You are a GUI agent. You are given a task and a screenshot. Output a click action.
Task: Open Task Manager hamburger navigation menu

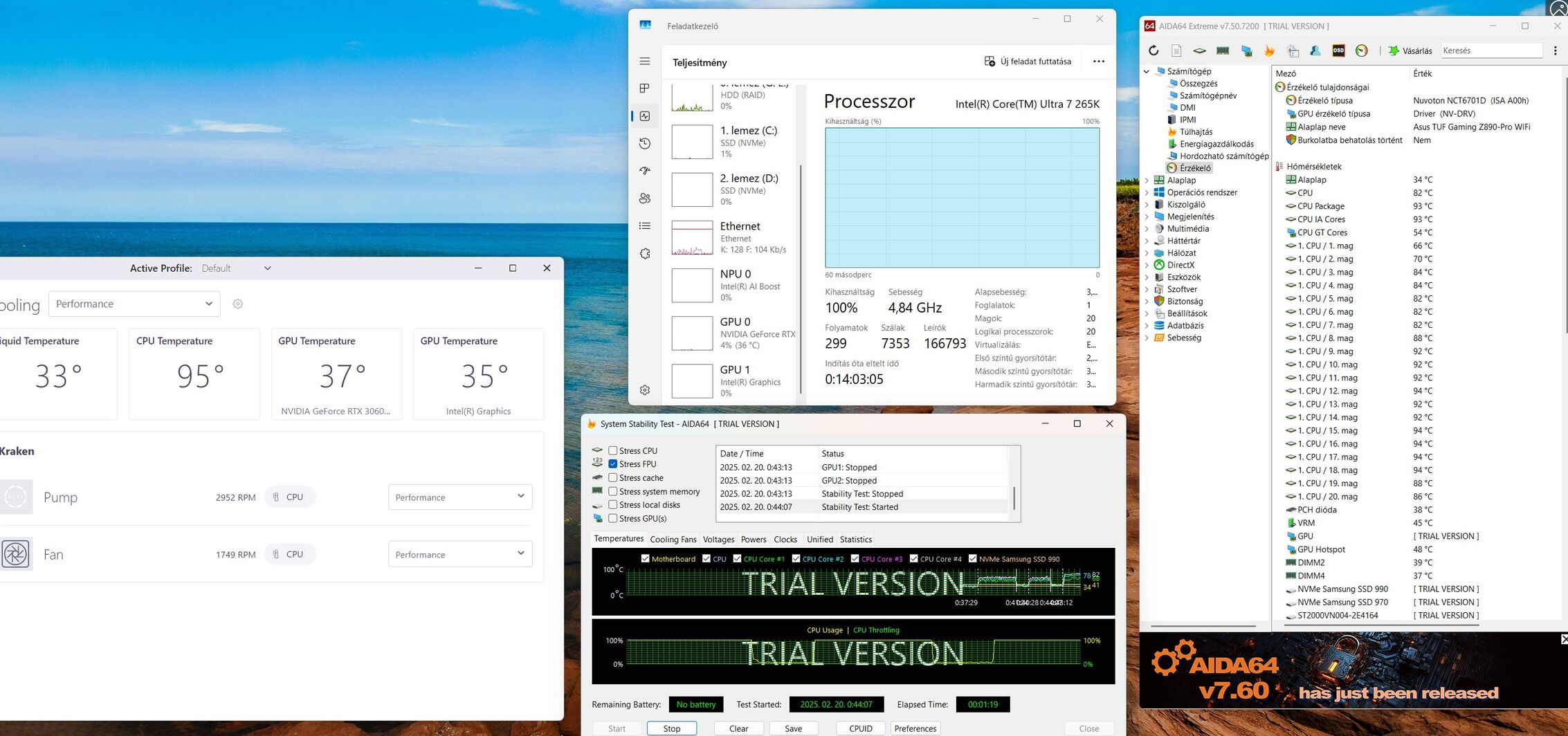click(x=645, y=62)
